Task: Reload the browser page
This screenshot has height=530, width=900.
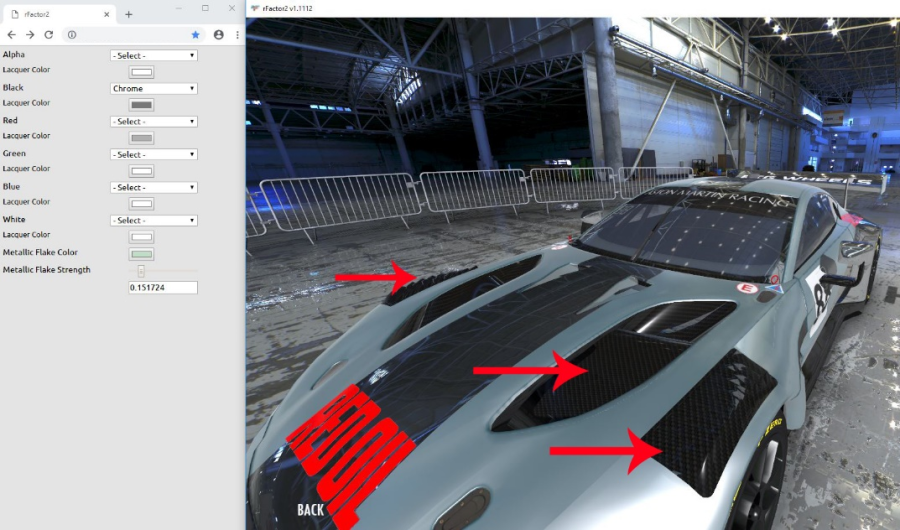Action: (x=49, y=35)
